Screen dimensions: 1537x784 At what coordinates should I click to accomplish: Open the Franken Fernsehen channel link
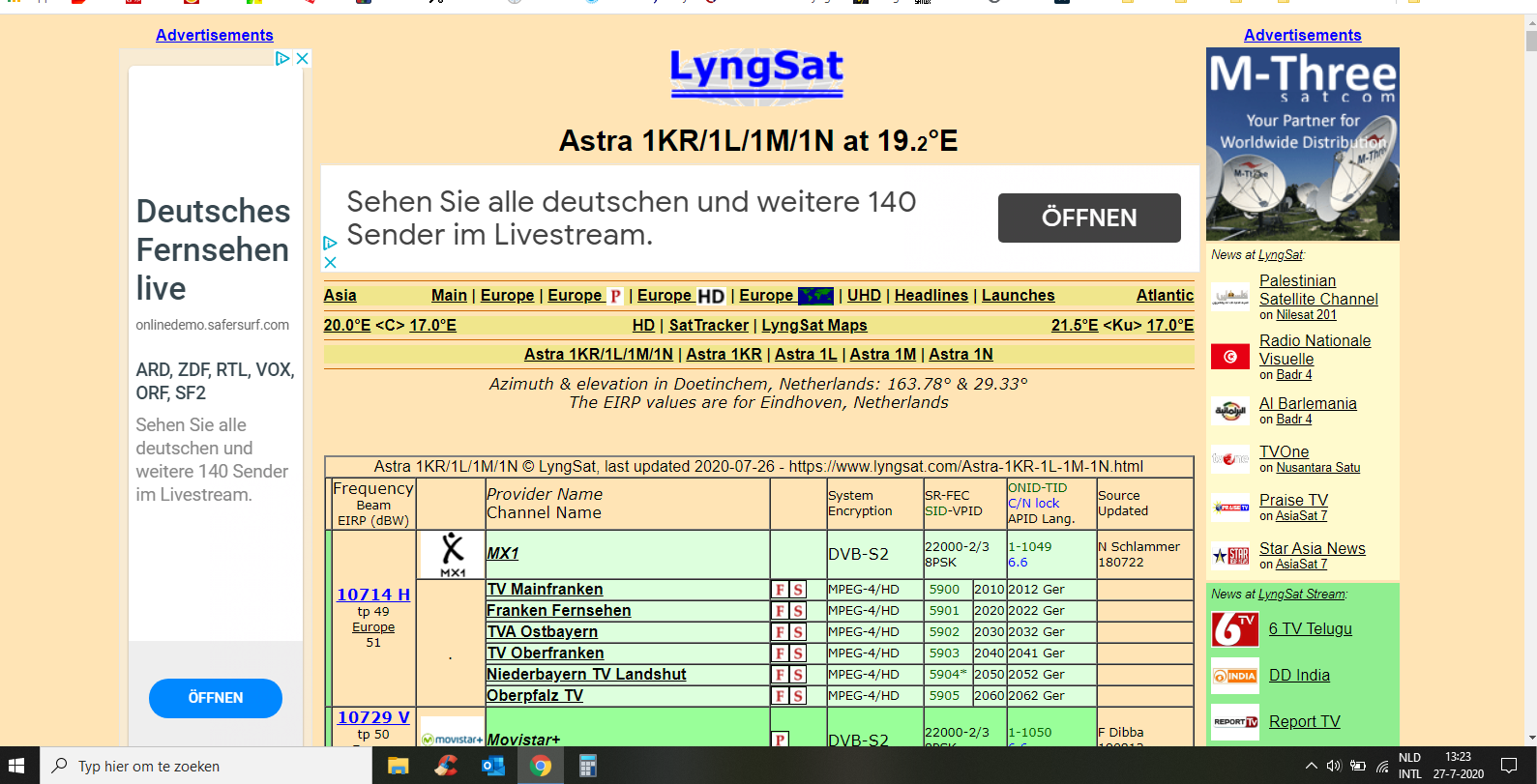[558, 611]
